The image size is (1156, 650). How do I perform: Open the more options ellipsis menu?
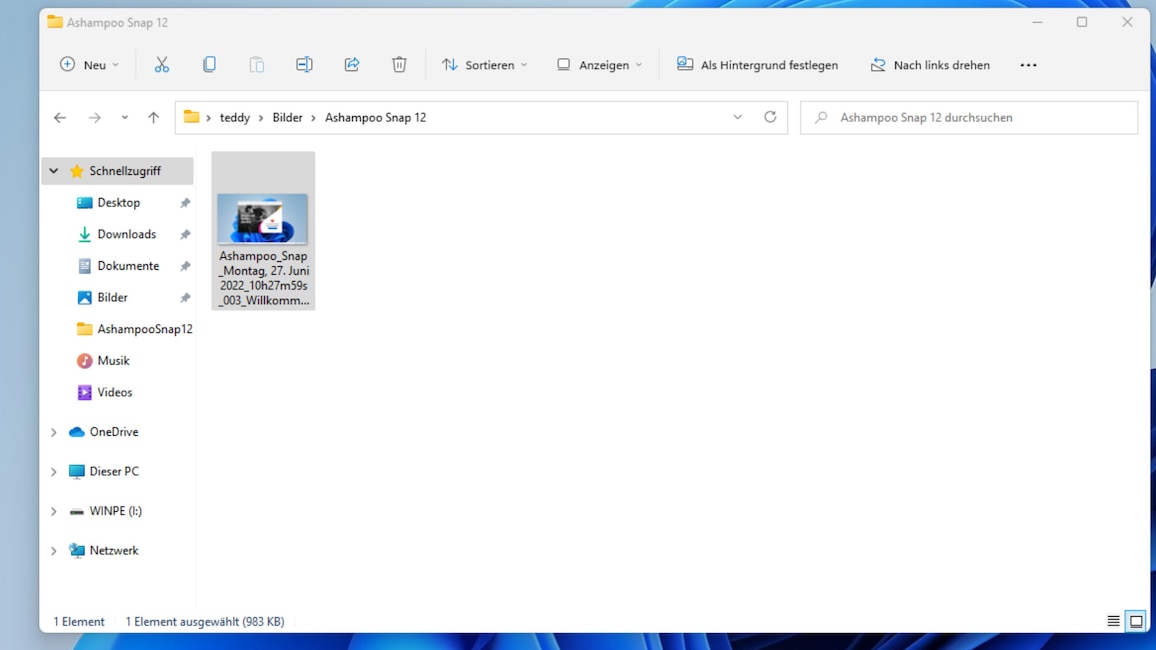(1028, 65)
